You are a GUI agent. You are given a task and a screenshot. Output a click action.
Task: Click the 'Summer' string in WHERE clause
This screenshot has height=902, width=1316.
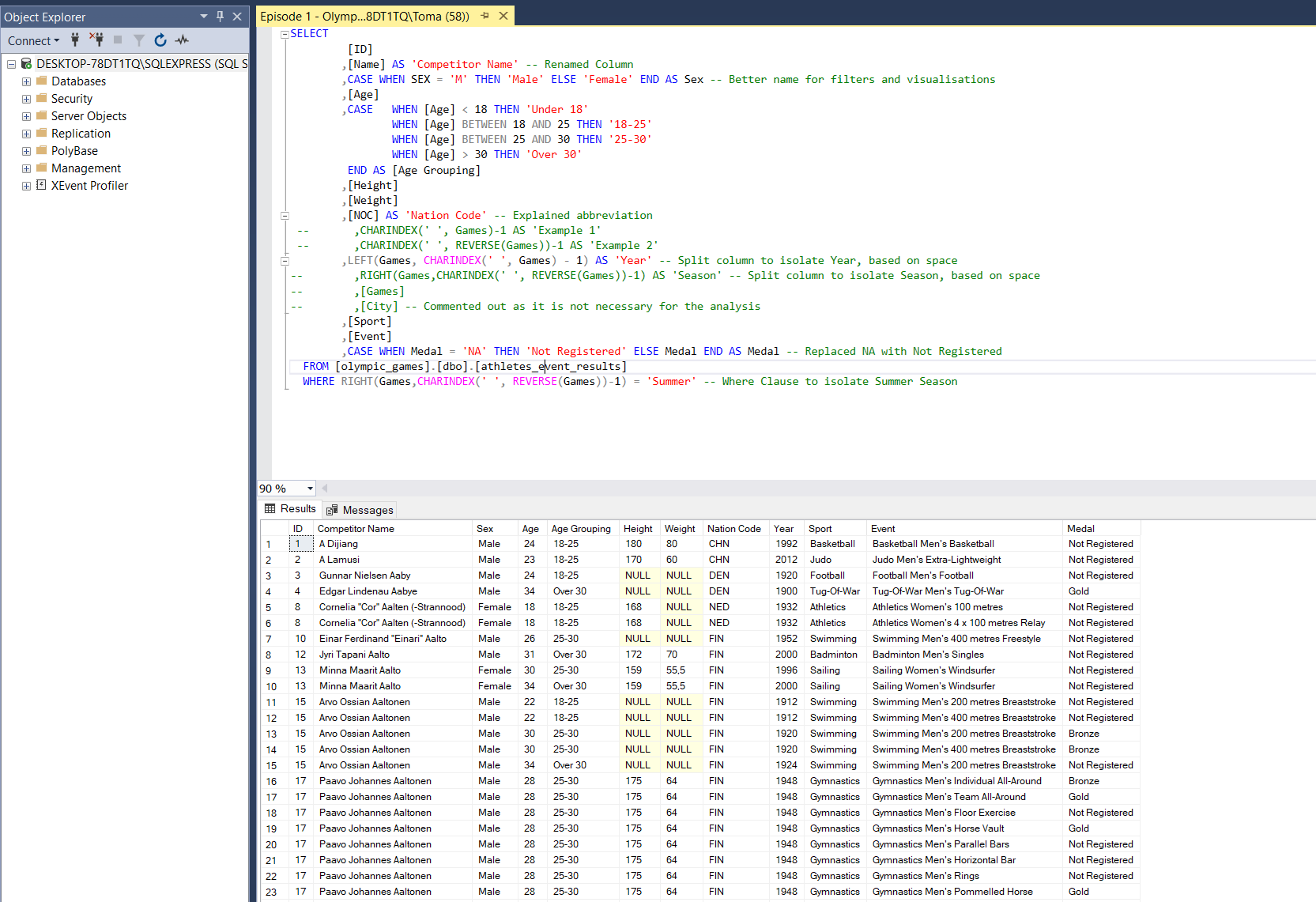point(671,382)
